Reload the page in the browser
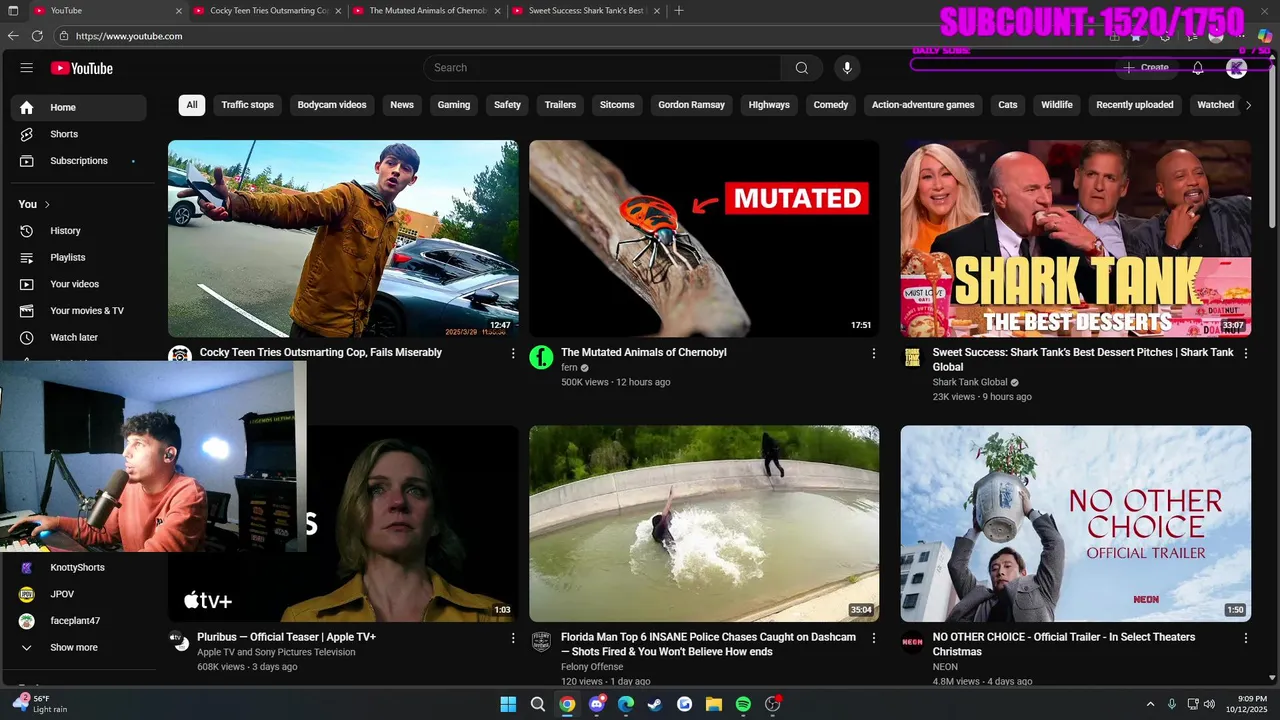 coord(37,36)
